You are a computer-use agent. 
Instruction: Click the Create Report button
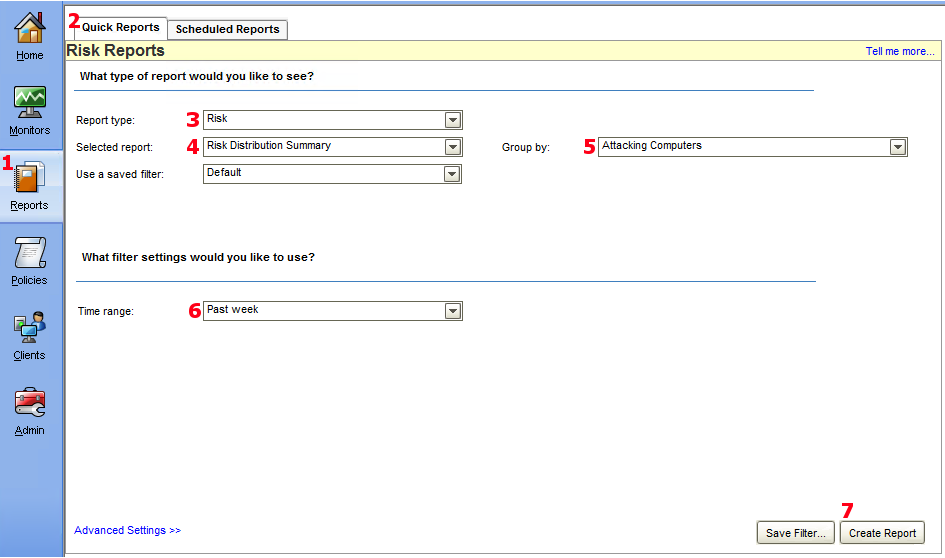tap(882, 533)
